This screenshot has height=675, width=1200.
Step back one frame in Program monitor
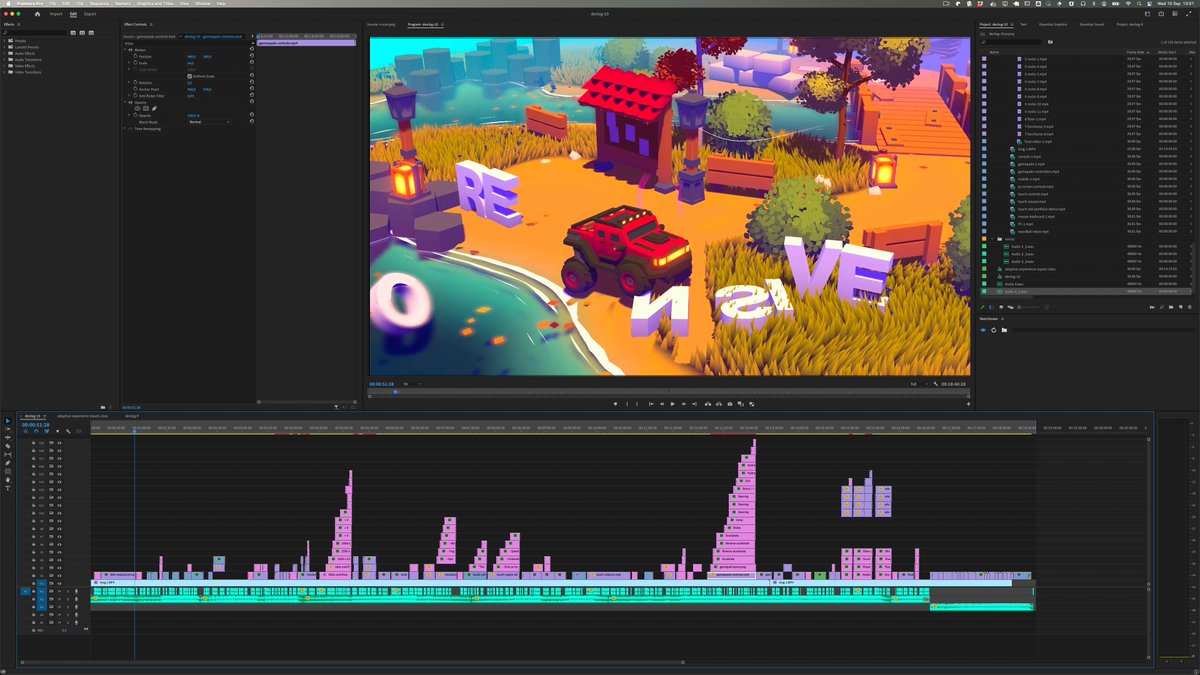pos(662,404)
